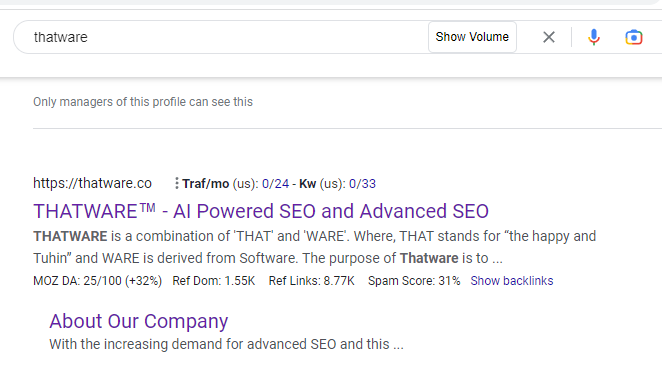662x365 pixels.
Task: Click the Show backlinks link
Action: [512, 281]
